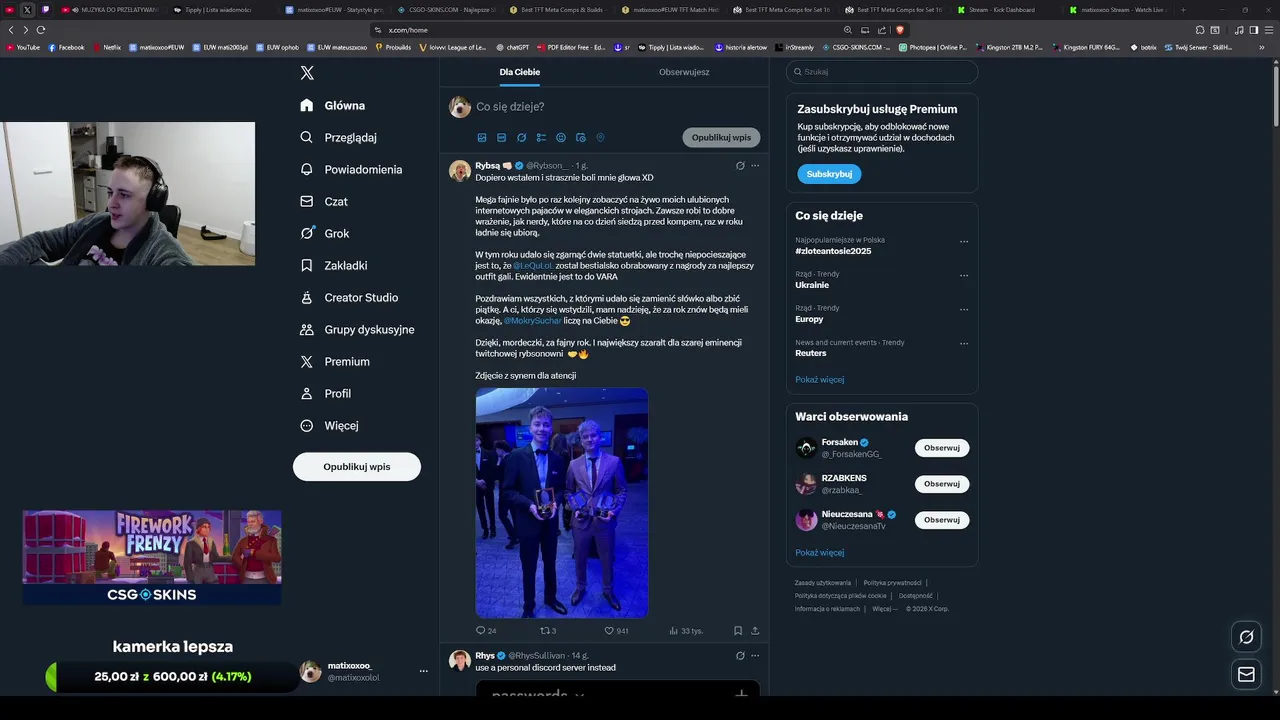The height and width of the screenshot is (720, 1280).
Task: Click the sidebar Opublikuj wpis button
Action: click(x=357, y=467)
